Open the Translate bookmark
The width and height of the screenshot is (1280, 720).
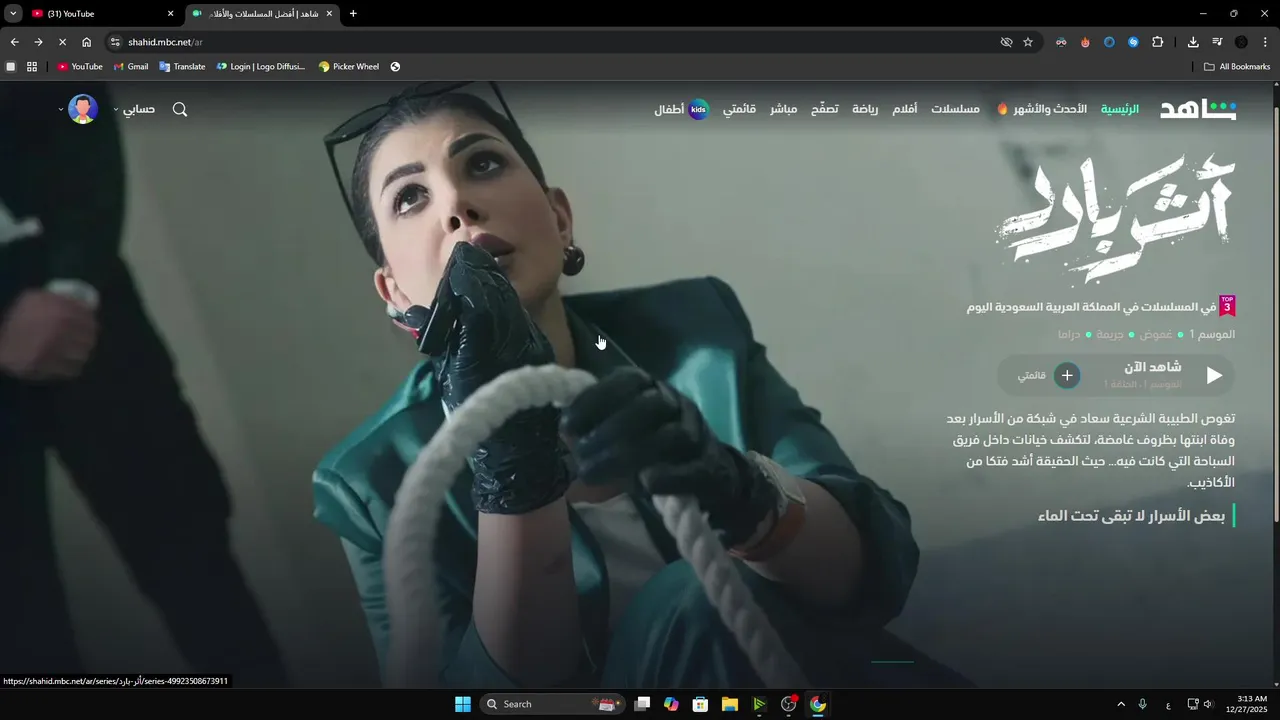(x=182, y=67)
